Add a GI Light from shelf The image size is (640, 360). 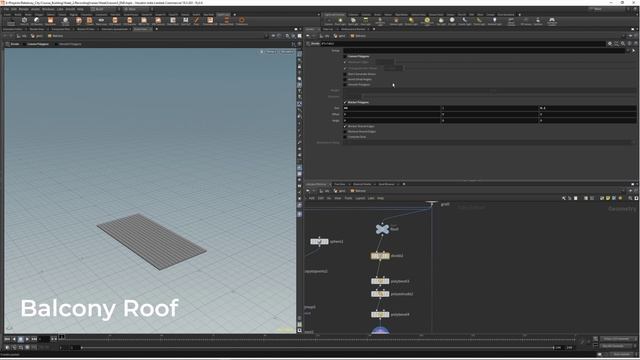(x=452, y=21)
